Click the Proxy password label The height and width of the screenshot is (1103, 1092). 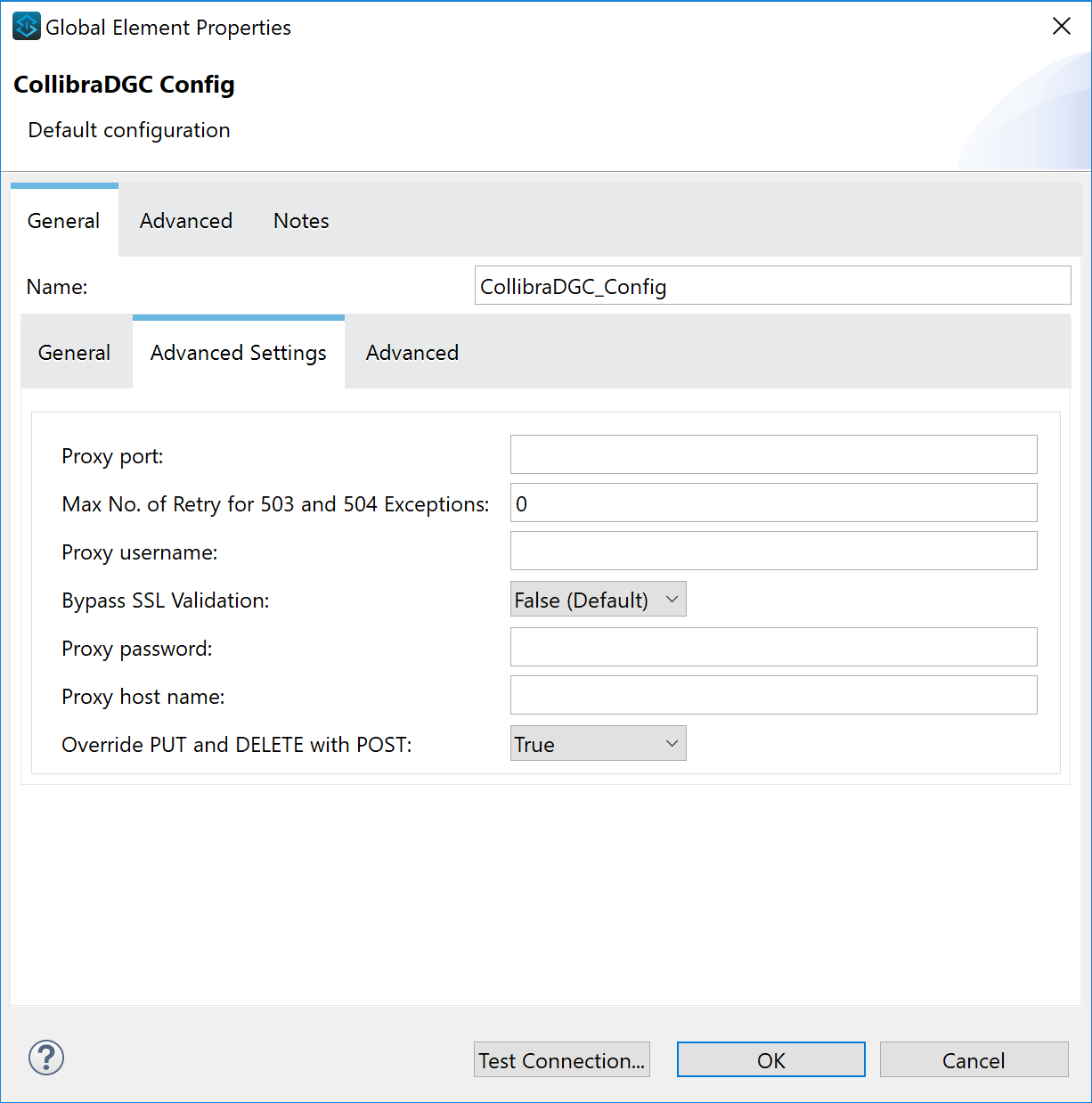pos(137,649)
